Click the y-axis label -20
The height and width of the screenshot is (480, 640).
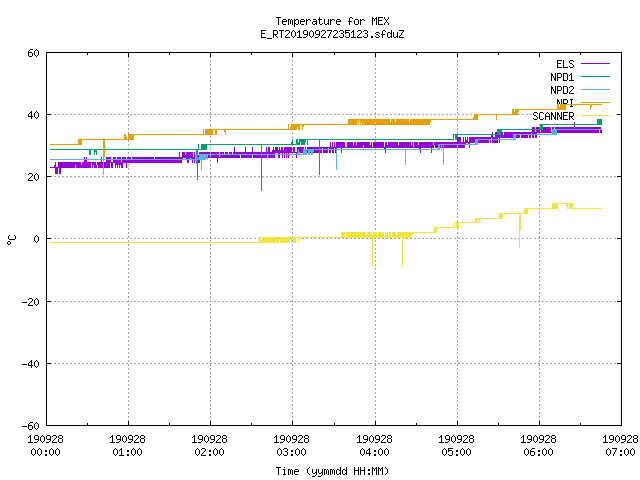coord(31,302)
